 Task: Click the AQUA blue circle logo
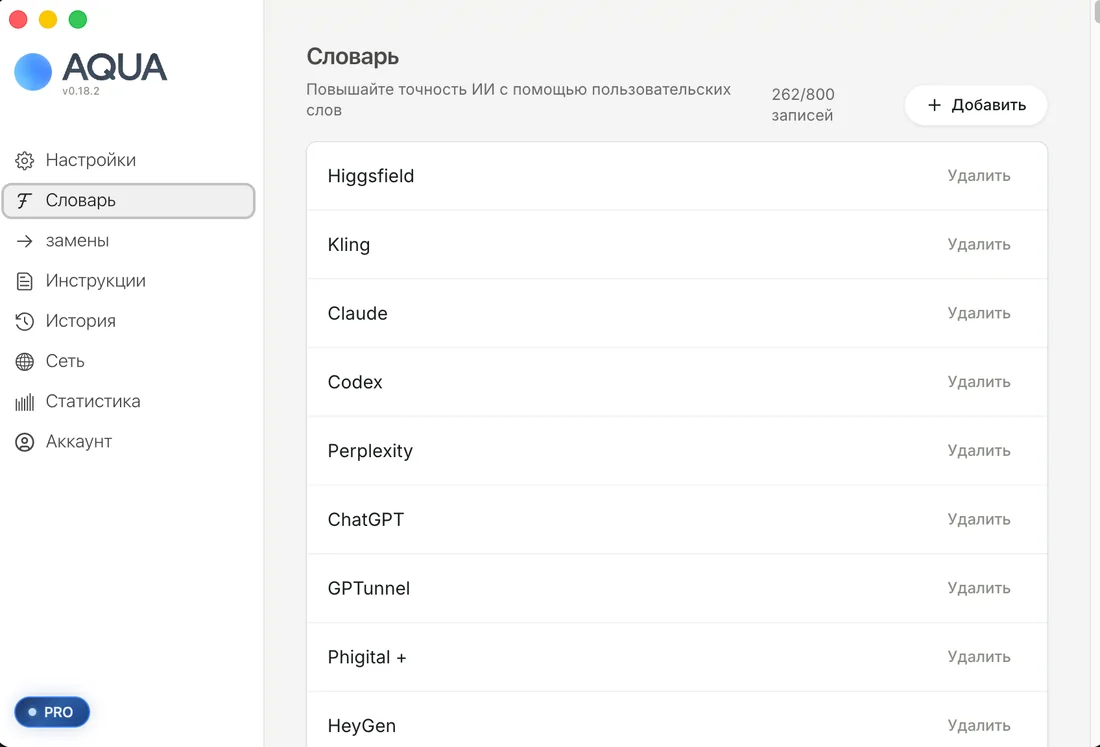pos(33,72)
